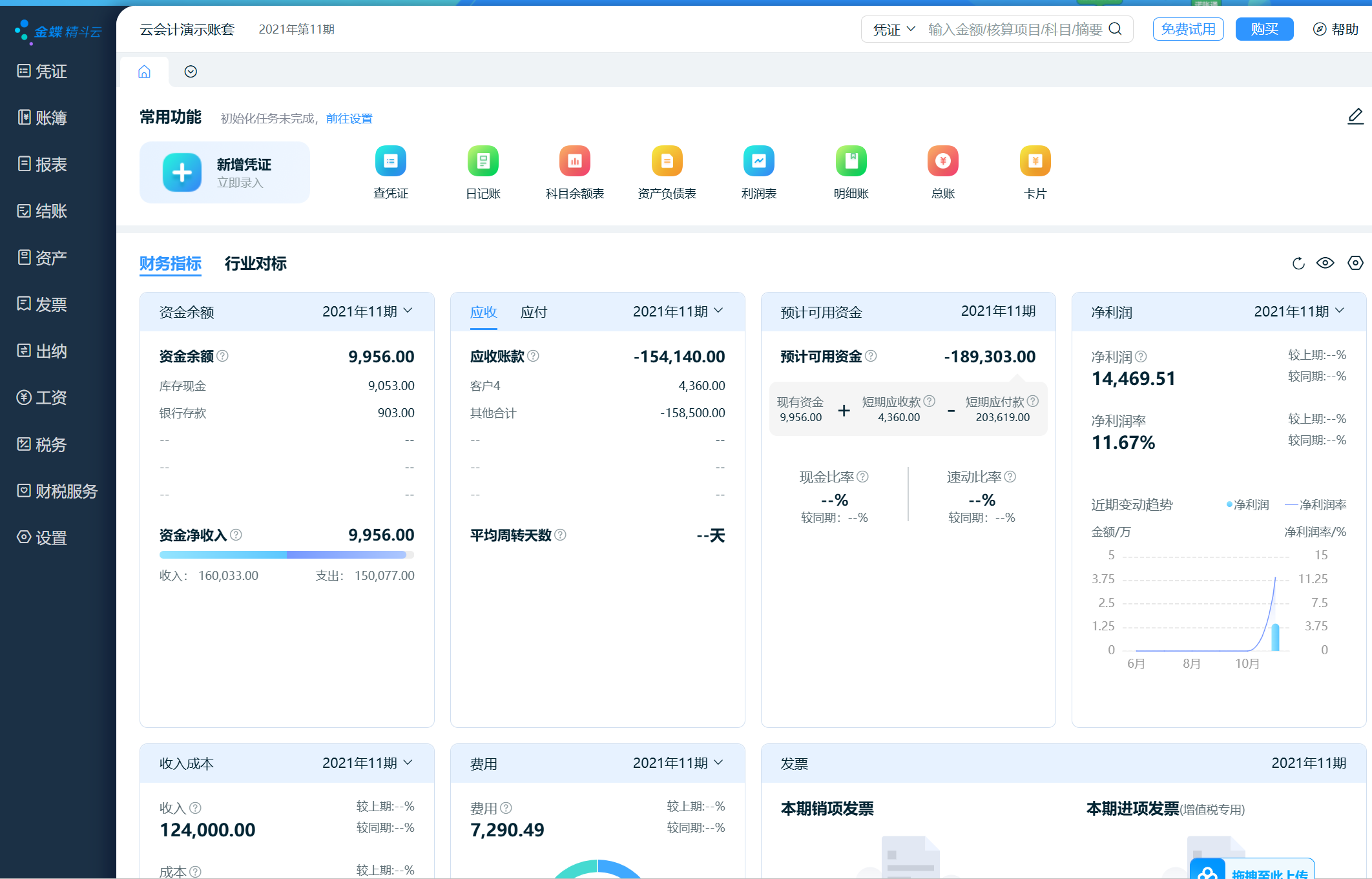Click the help icon next to 平均周转天数

tap(560, 535)
